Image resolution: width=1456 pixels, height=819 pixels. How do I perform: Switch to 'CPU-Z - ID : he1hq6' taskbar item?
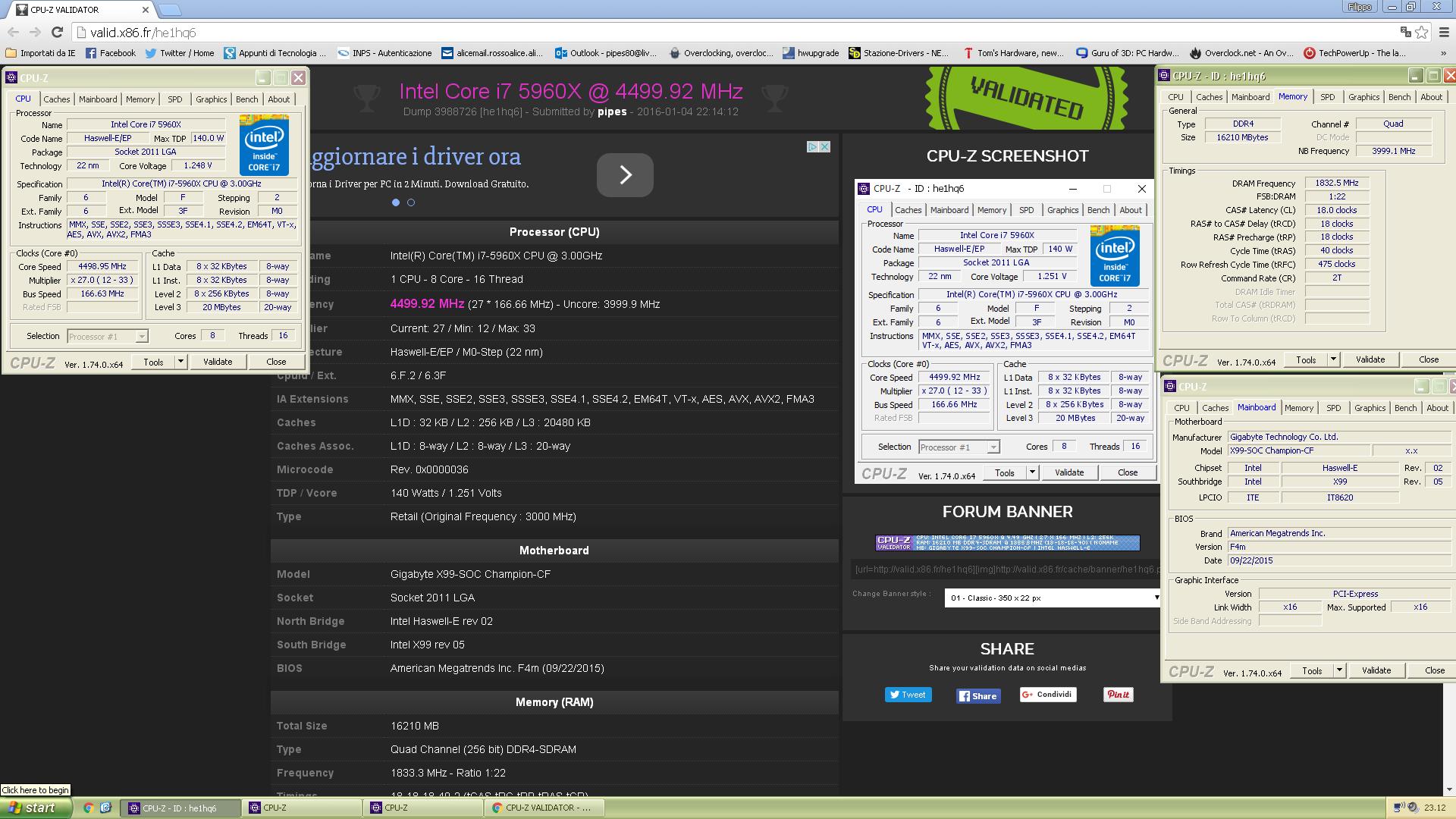[x=180, y=808]
